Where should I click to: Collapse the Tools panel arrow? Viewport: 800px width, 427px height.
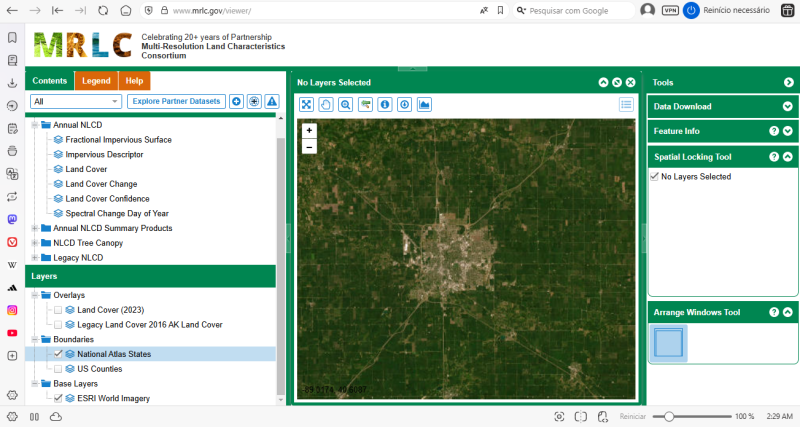pos(789,82)
